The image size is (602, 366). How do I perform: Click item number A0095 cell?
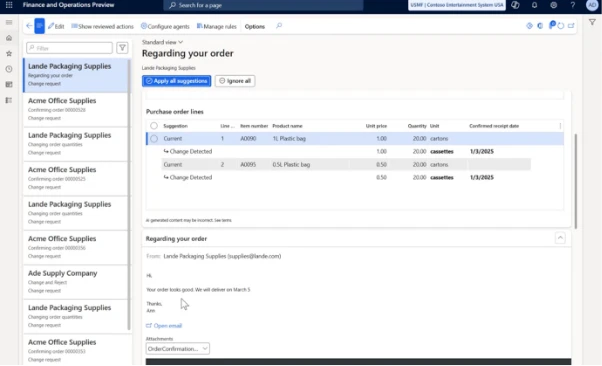click(248, 164)
